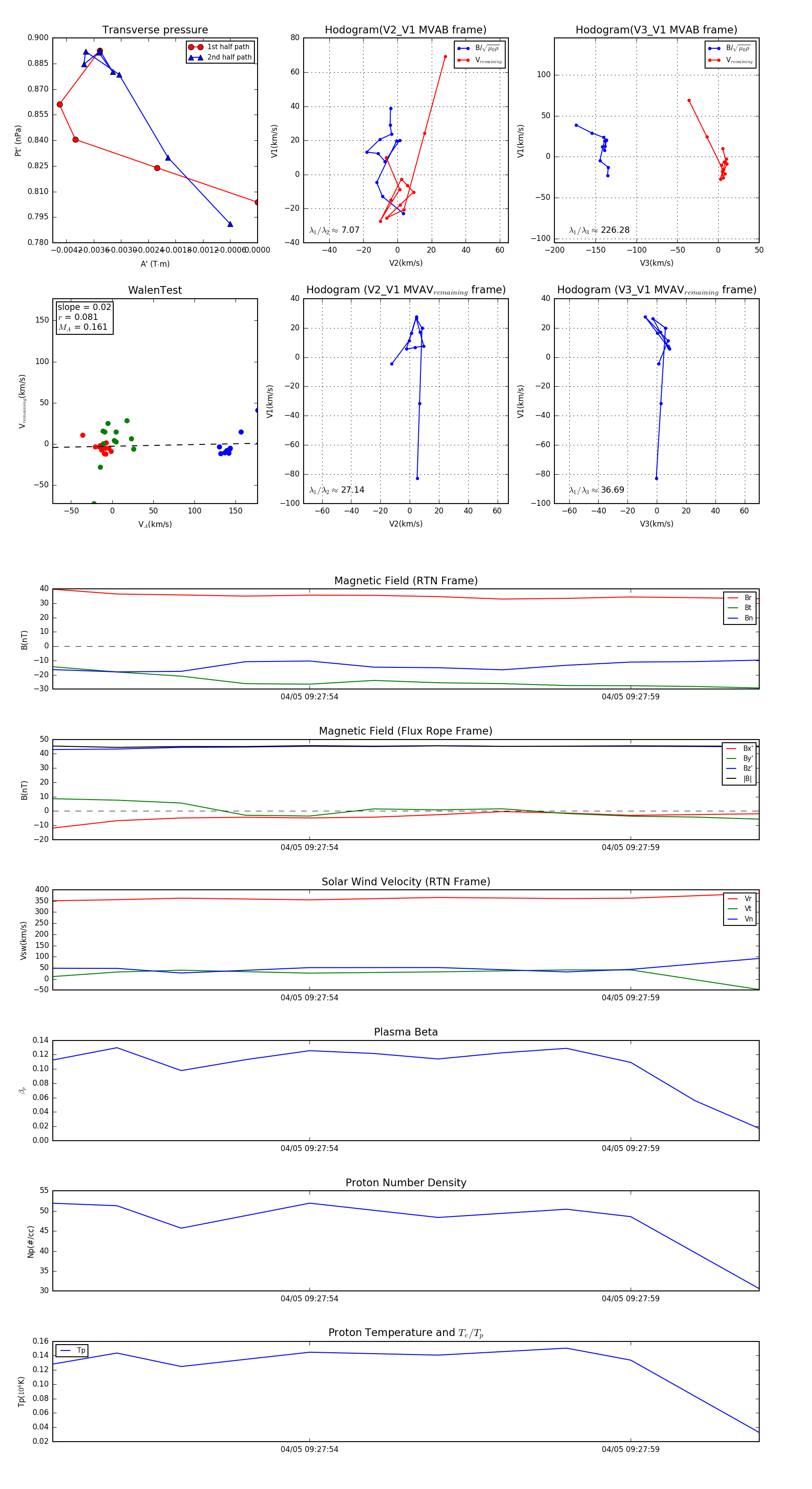Select the "|B|" legend entry
The width and height of the screenshot is (812, 1489).
pos(739,779)
